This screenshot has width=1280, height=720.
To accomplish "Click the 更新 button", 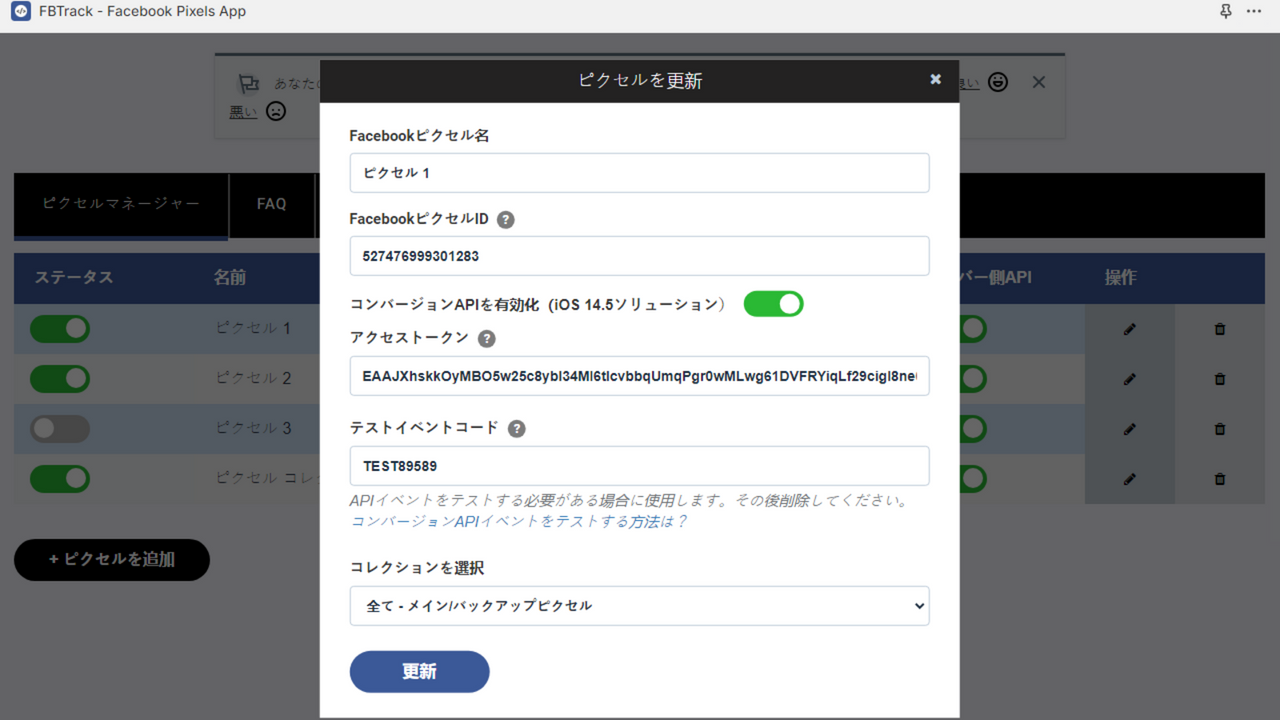I will tap(419, 672).
